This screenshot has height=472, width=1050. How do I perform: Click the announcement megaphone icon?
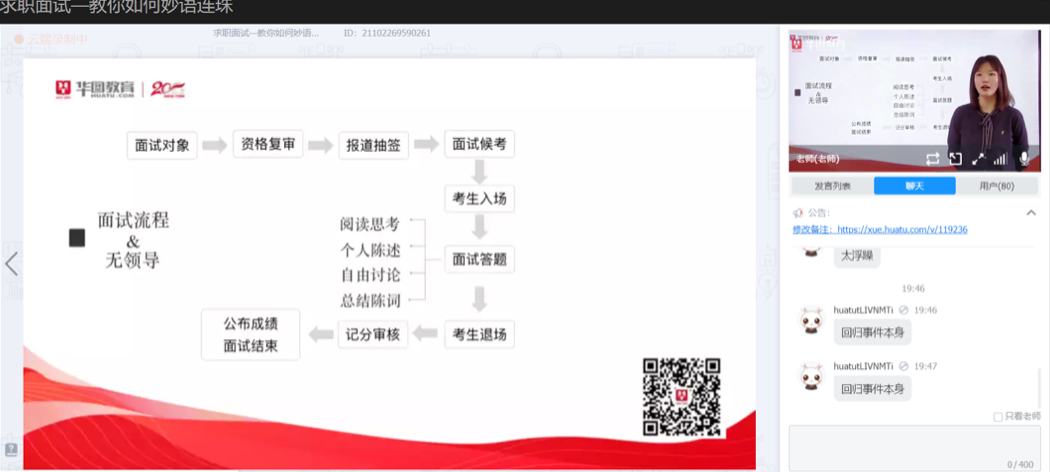tap(798, 213)
